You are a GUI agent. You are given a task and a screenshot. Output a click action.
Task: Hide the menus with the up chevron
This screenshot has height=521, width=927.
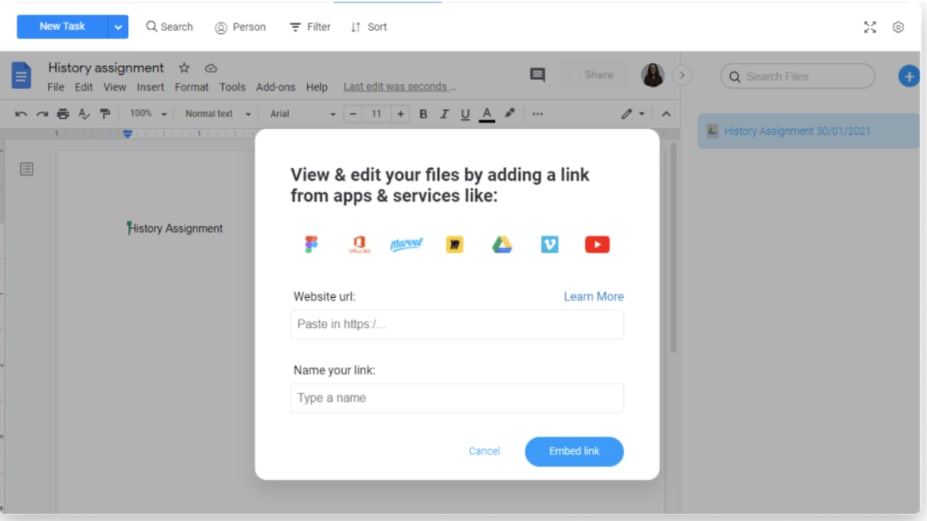[x=666, y=114]
